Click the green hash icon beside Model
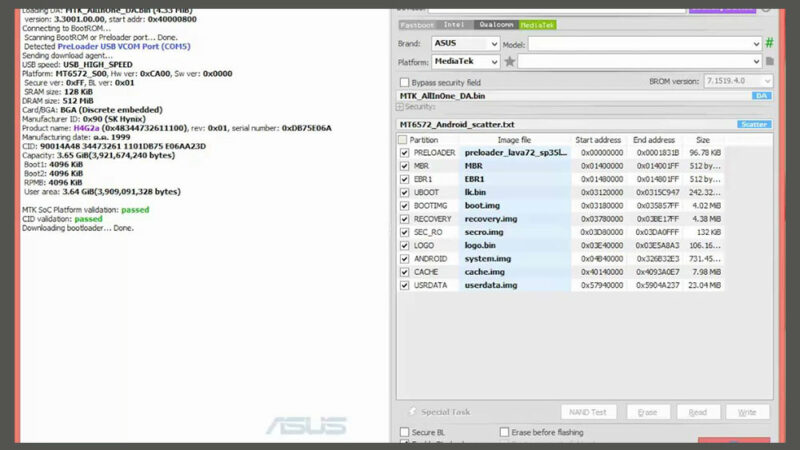The width and height of the screenshot is (800, 450). click(769, 43)
